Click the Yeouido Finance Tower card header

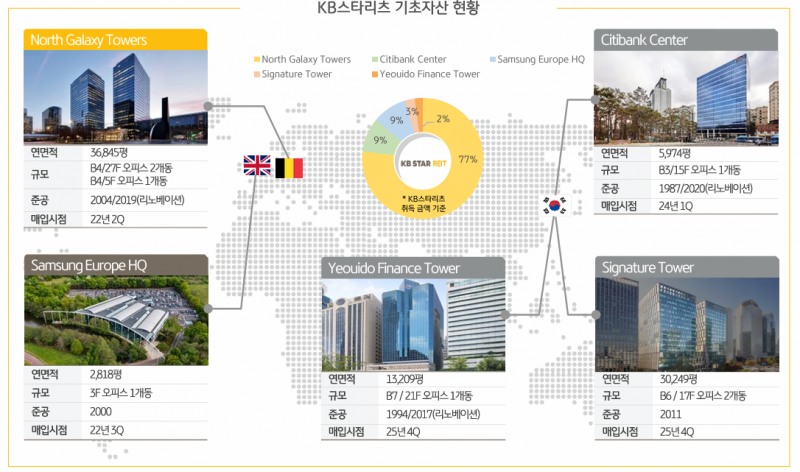point(413,268)
